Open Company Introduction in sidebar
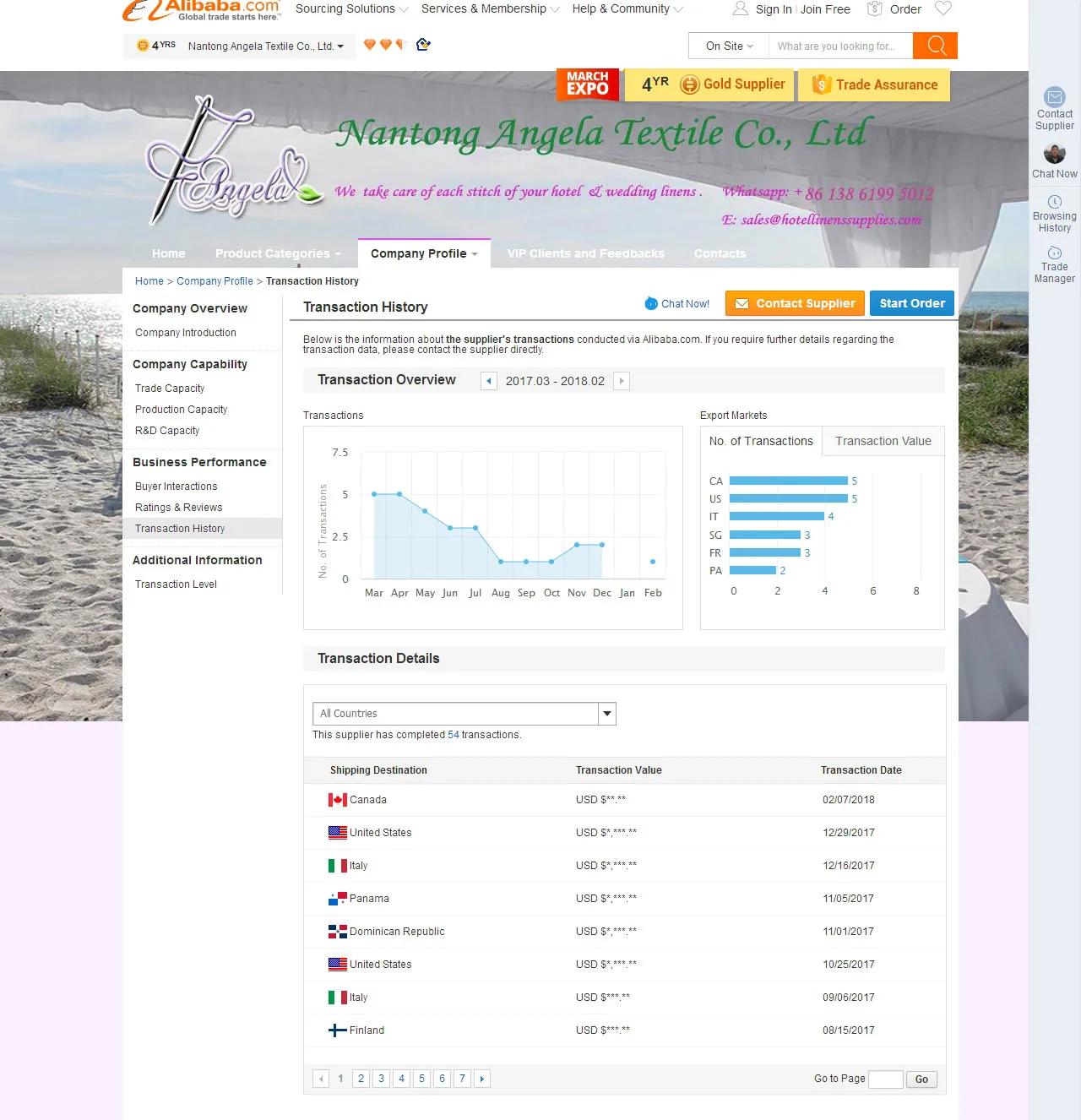 pyautogui.click(x=186, y=333)
